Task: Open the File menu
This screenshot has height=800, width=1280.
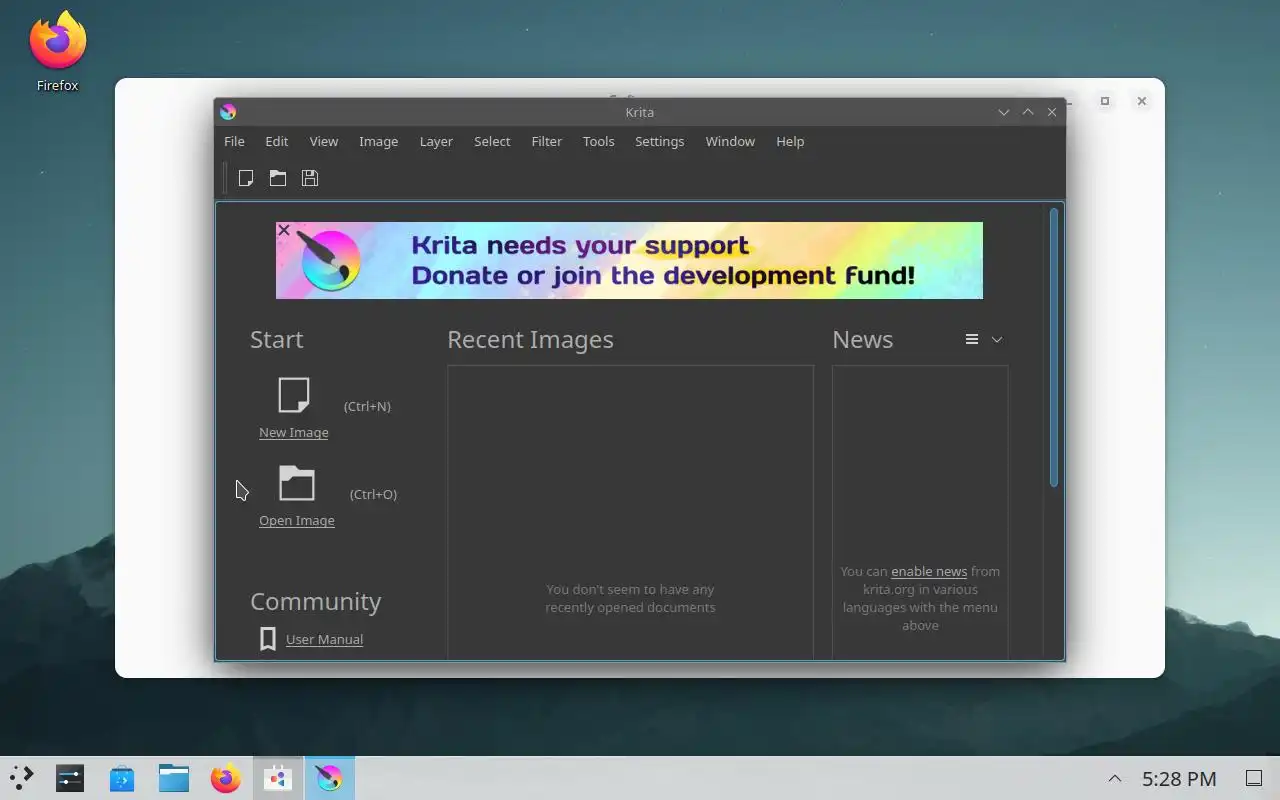Action: click(x=234, y=141)
